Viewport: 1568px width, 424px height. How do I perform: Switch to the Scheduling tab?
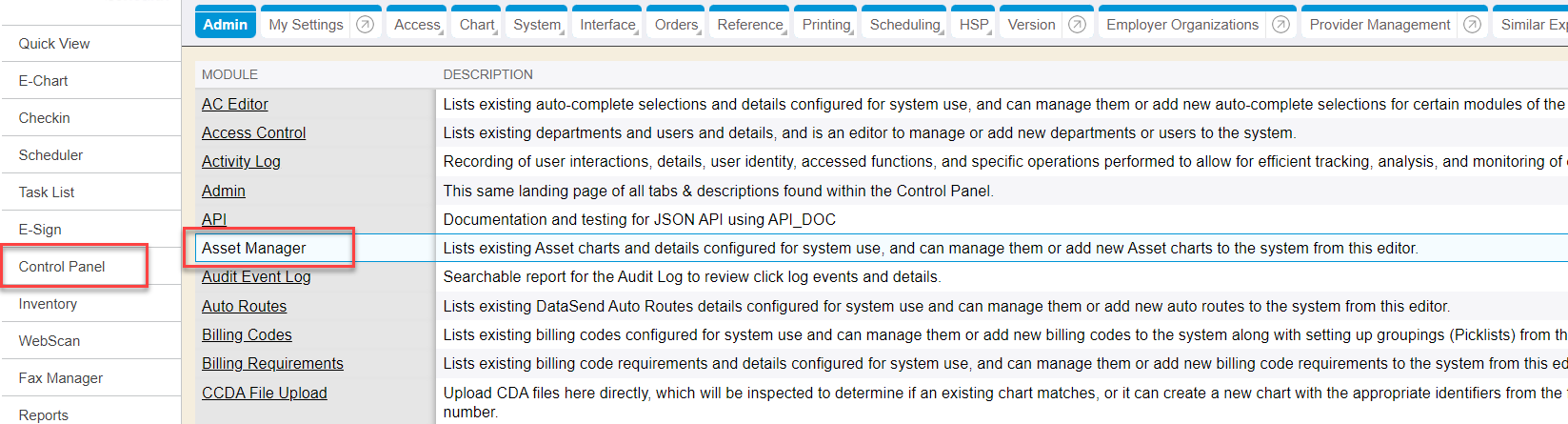click(x=904, y=25)
